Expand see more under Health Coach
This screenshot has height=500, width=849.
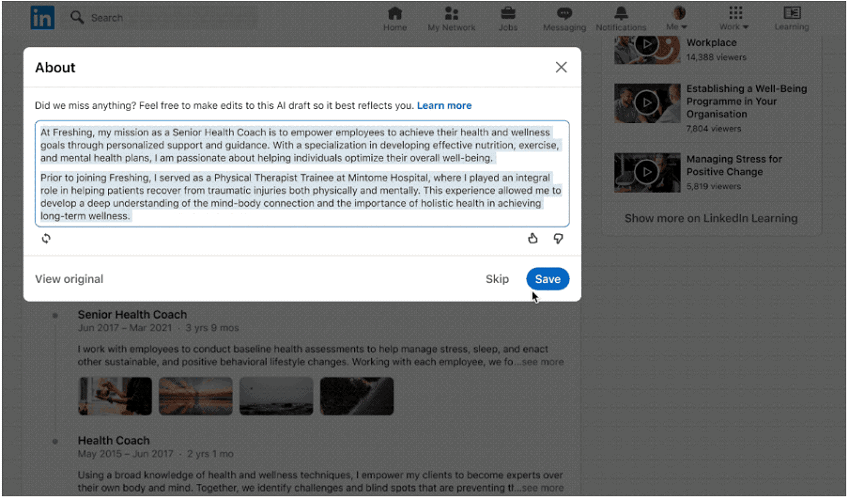(543, 488)
